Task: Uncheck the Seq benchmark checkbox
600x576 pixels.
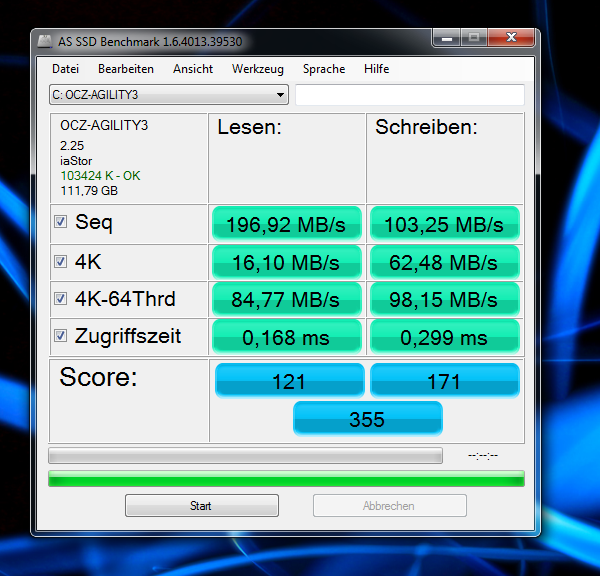Action: click(60, 221)
